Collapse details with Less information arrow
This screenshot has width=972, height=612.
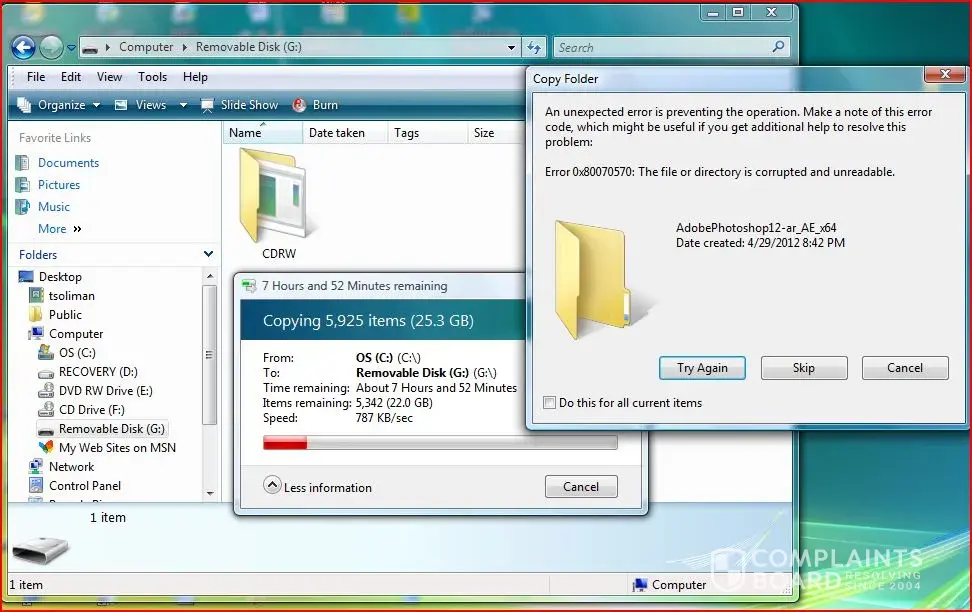coord(272,485)
